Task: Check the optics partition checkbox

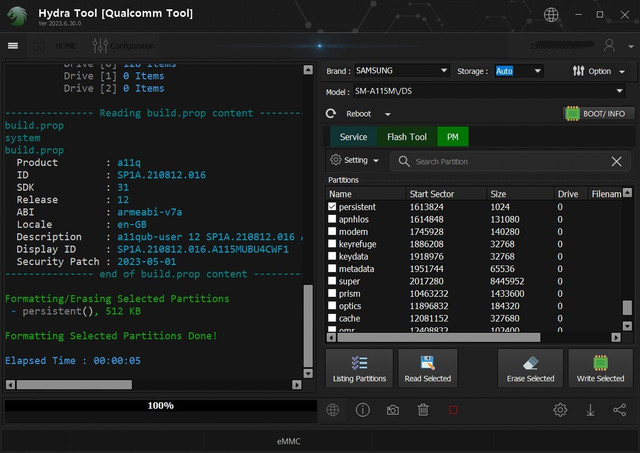Action: pos(332,306)
